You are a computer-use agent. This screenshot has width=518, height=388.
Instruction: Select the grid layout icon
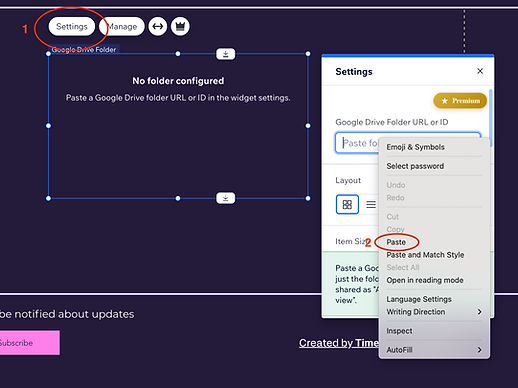[347, 204]
